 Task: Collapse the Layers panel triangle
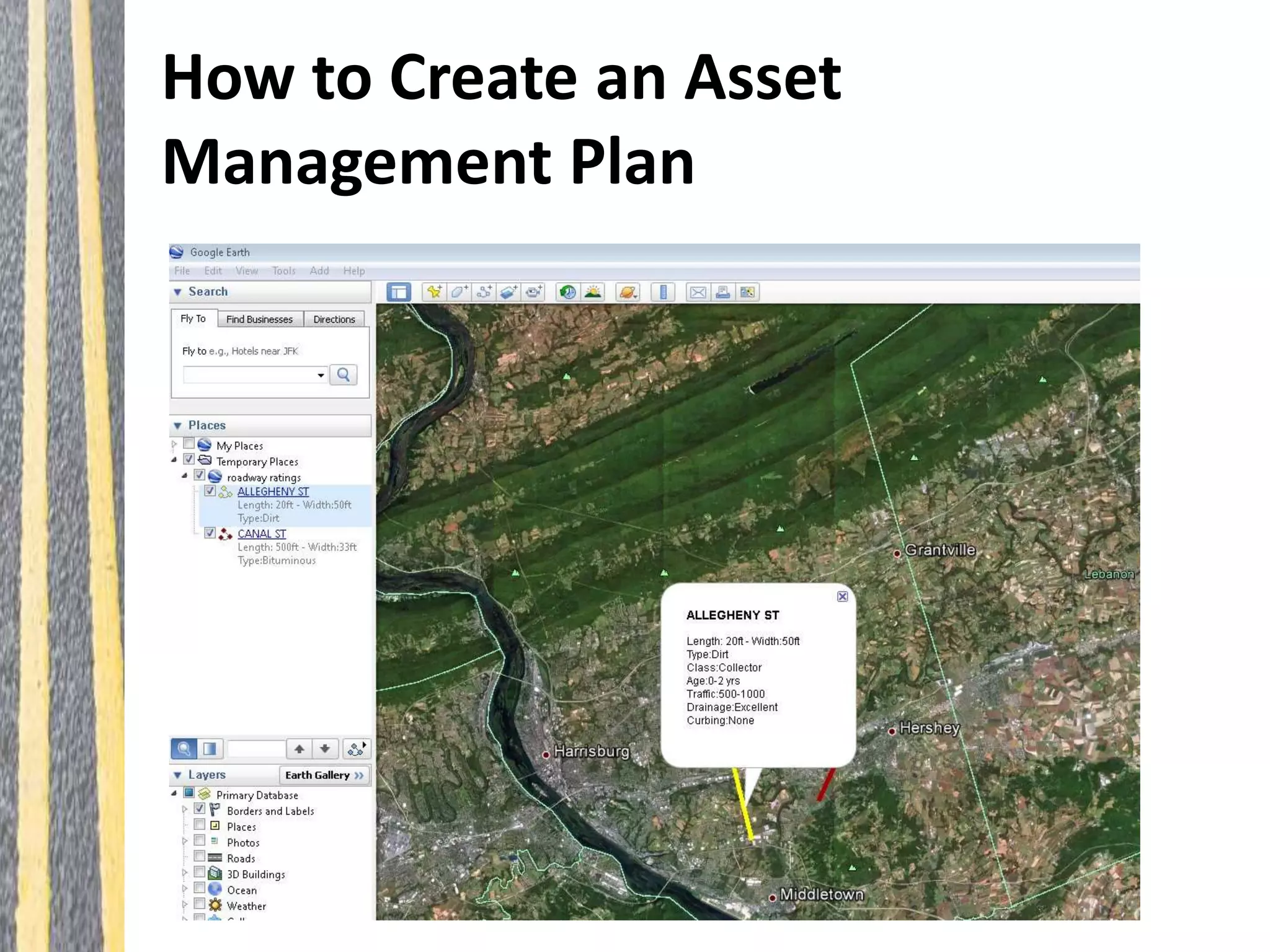click(177, 775)
